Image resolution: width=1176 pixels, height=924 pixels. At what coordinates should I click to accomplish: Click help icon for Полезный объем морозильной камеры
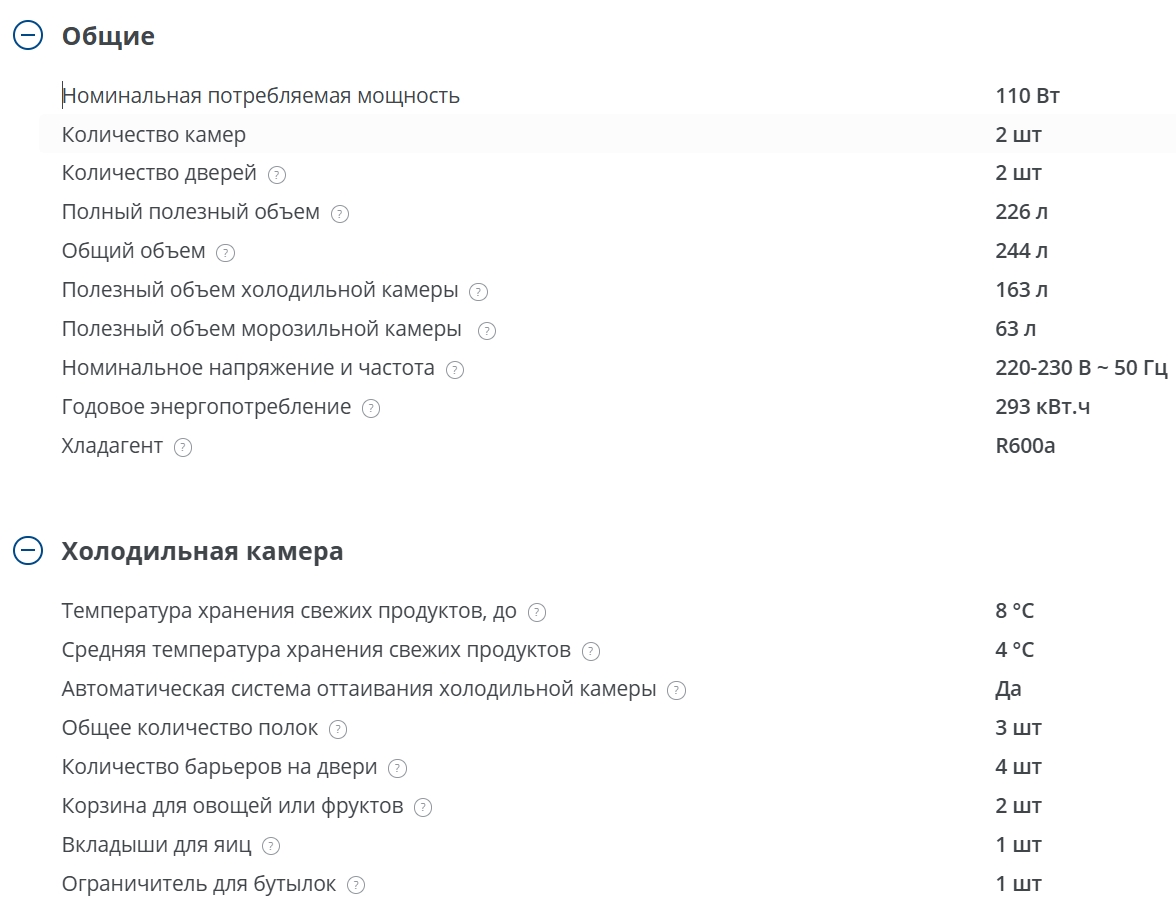point(487,331)
